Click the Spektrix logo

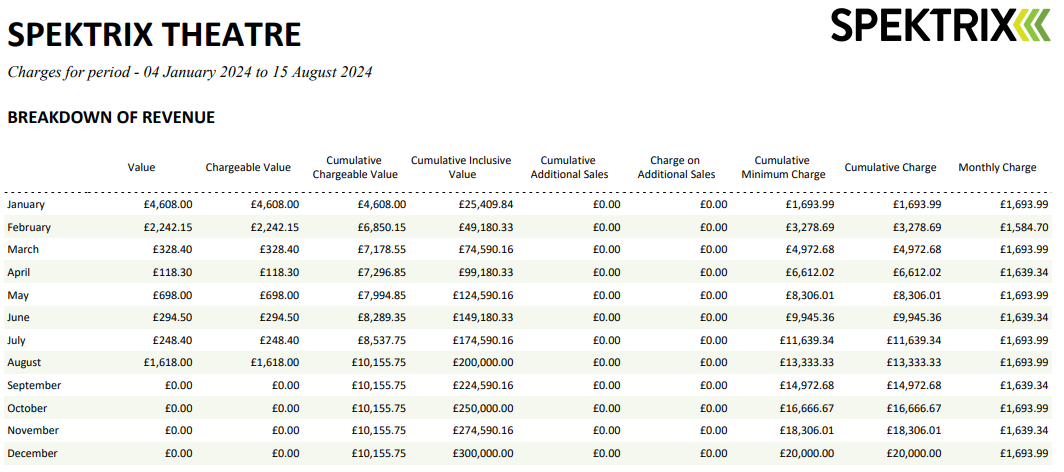click(x=940, y=25)
